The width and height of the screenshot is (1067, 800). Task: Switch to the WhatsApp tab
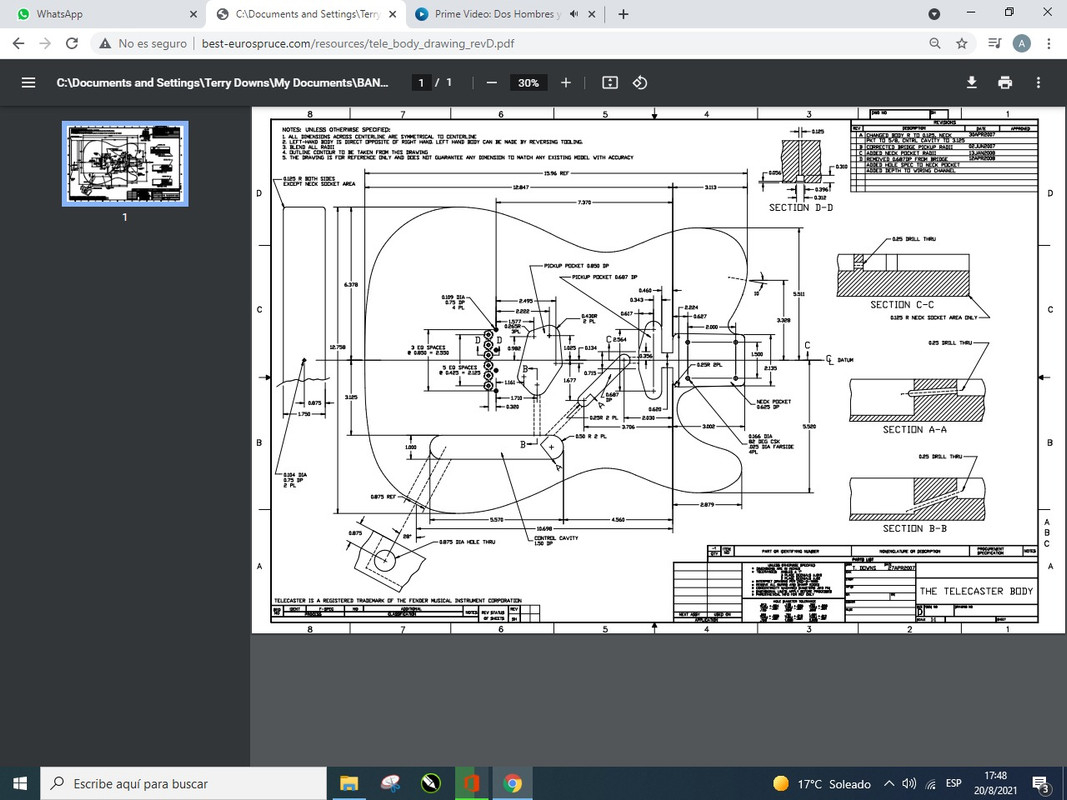100,14
